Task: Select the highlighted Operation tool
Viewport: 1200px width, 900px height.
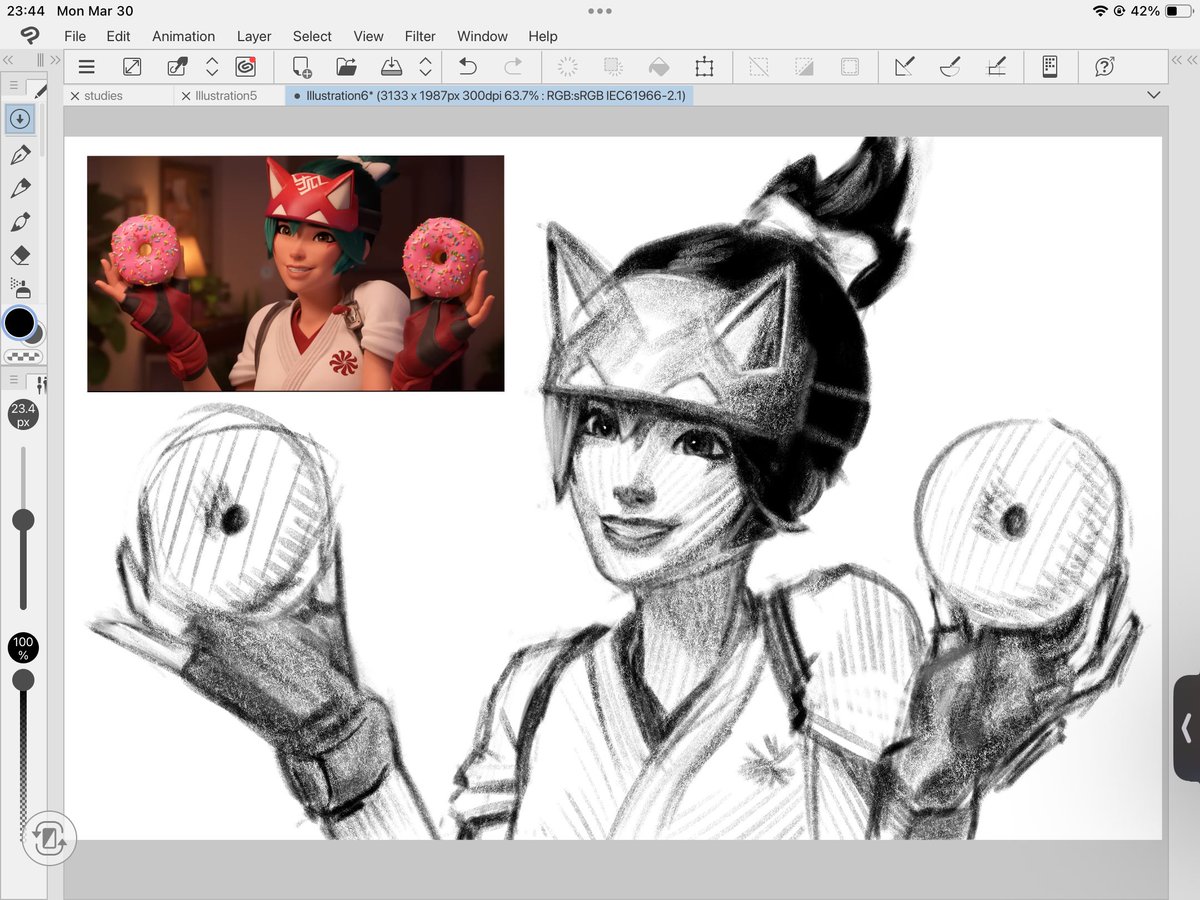Action: coord(20,119)
